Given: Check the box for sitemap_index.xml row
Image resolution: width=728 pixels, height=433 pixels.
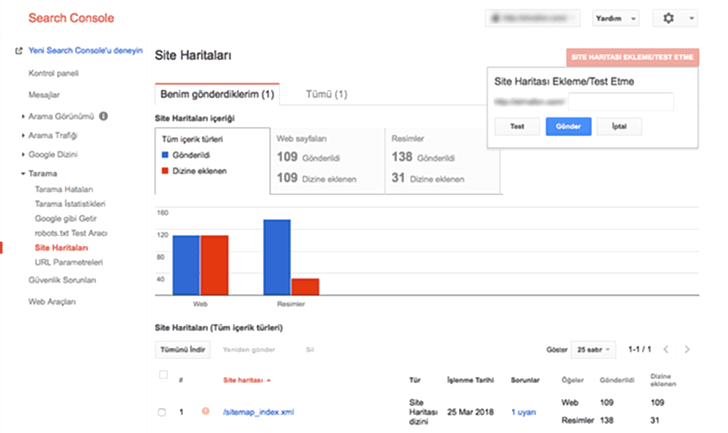Looking at the screenshot, I should pyautogui.click(x=162, y=412).
